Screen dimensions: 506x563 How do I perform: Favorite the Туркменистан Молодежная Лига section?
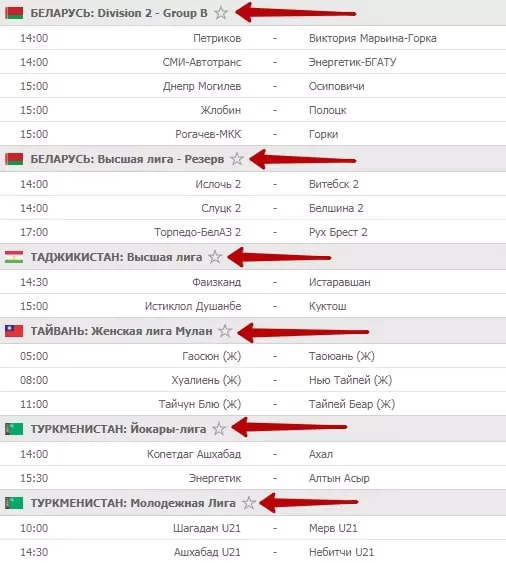point(249,503)
